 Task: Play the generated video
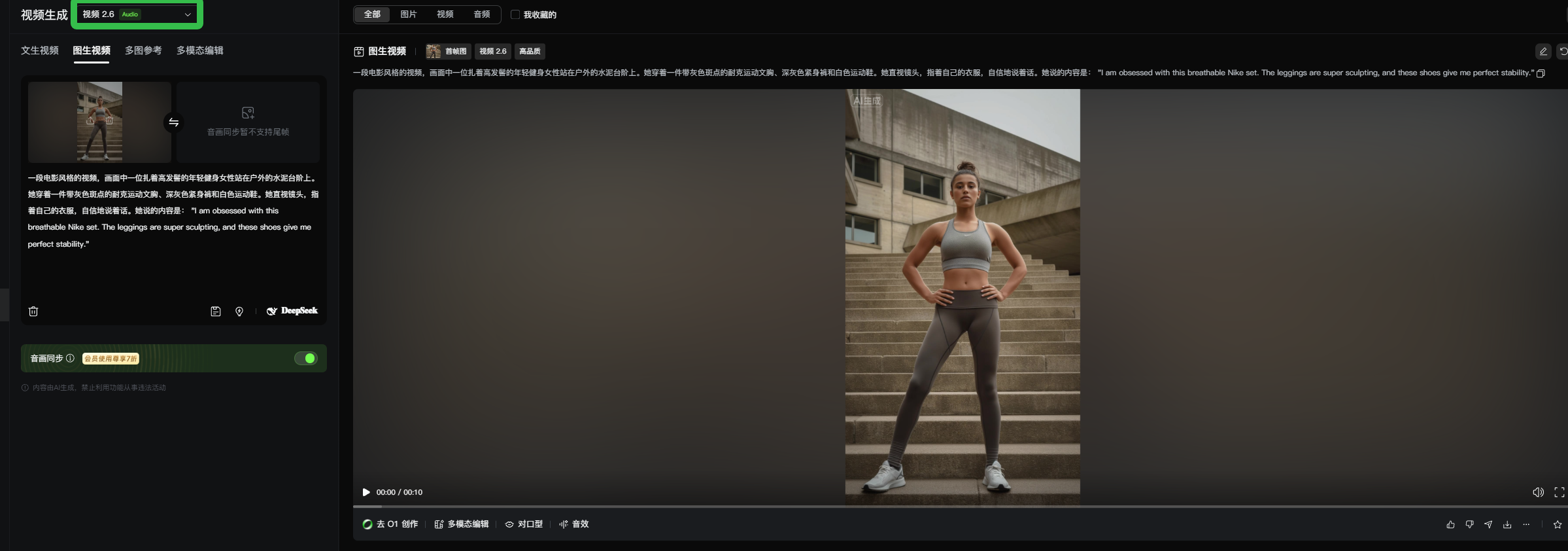(366, 492)
